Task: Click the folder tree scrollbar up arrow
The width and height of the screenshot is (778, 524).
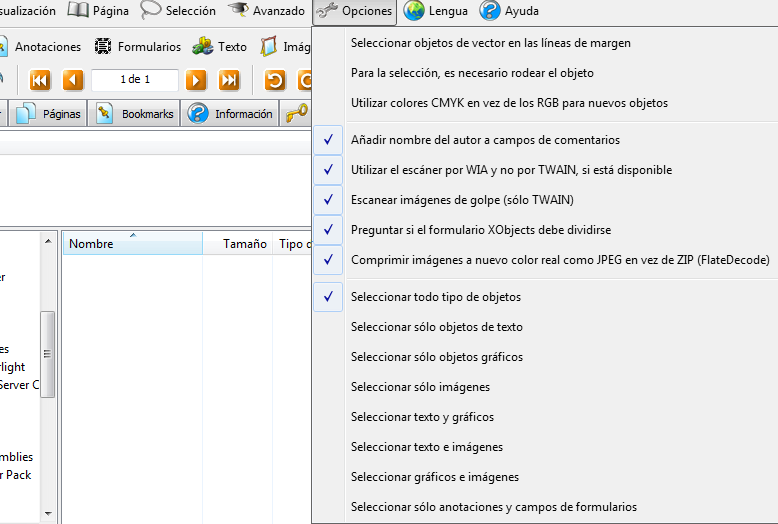Action: (48, 241)
